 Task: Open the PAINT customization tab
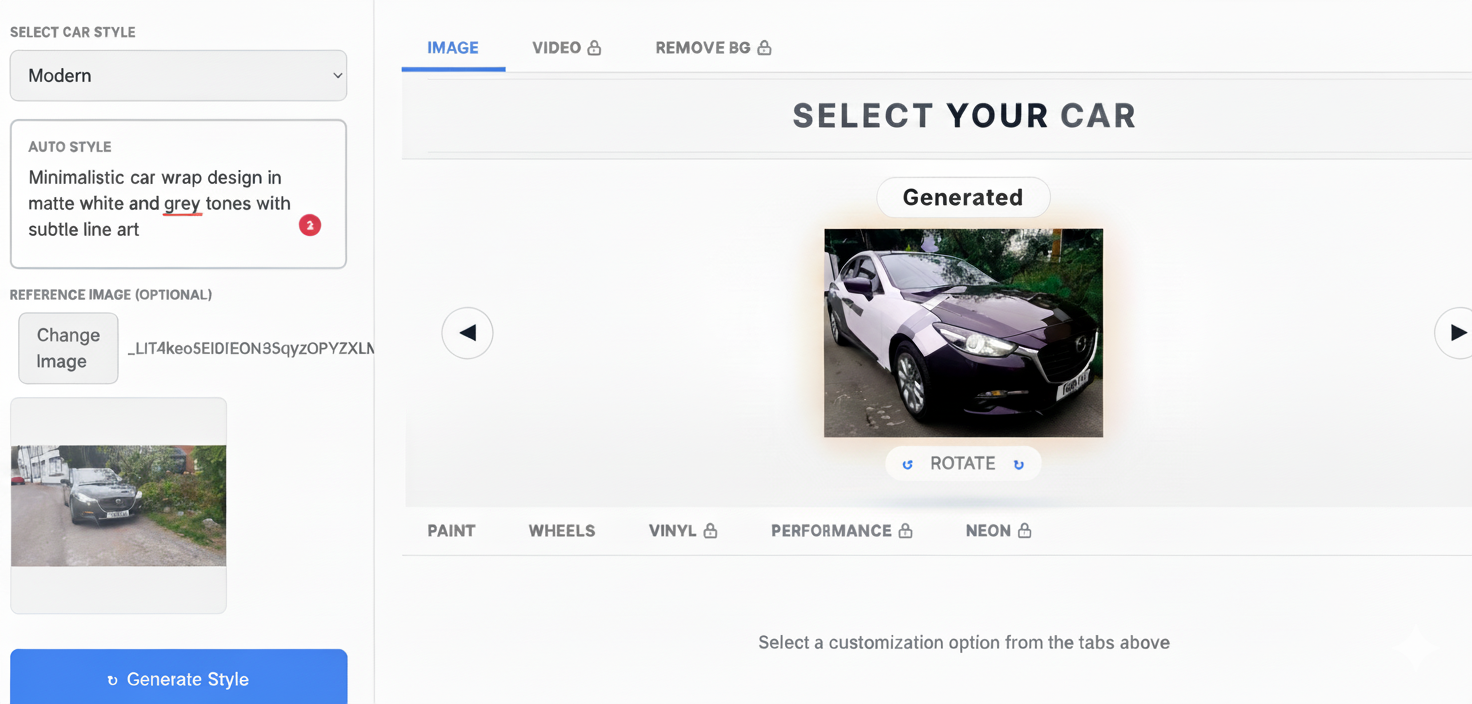tap(451, 531)
